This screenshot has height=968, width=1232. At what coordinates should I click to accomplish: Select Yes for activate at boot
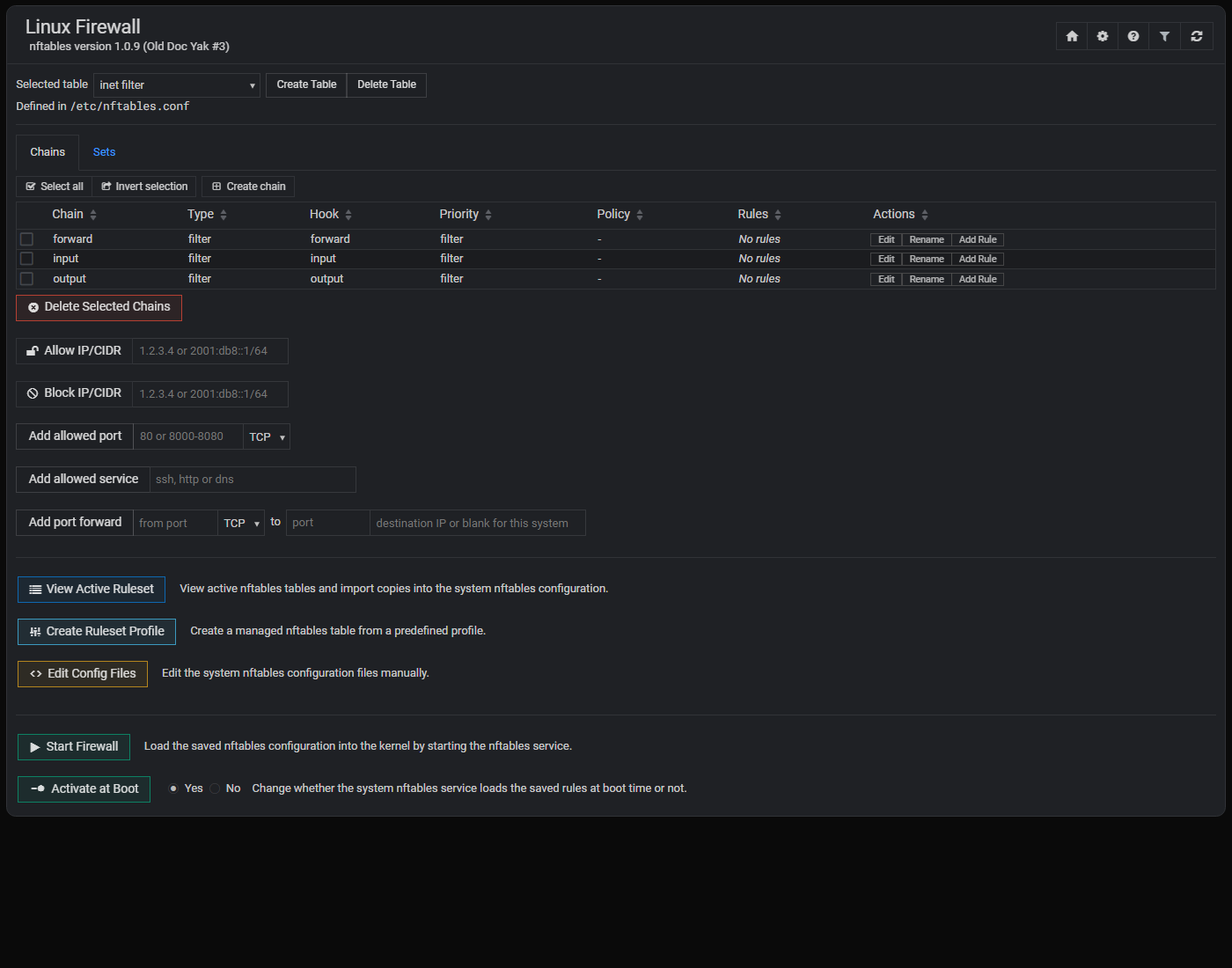point(173,788)
